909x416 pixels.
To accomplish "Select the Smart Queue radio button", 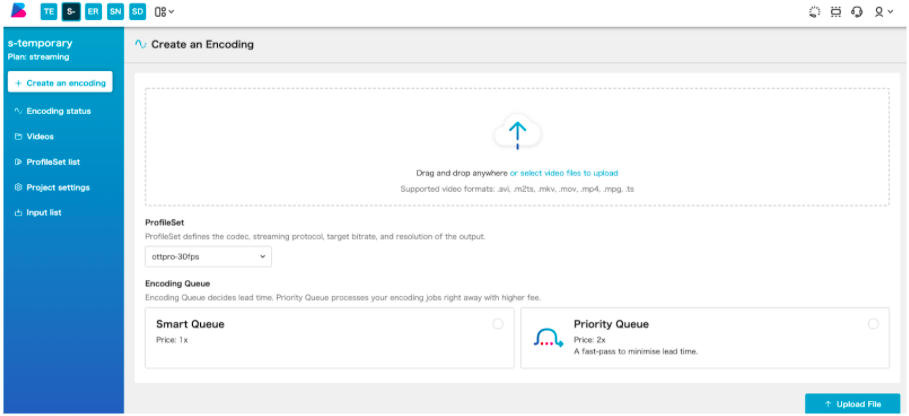I will pyautogui.click(x=498, y=324).
